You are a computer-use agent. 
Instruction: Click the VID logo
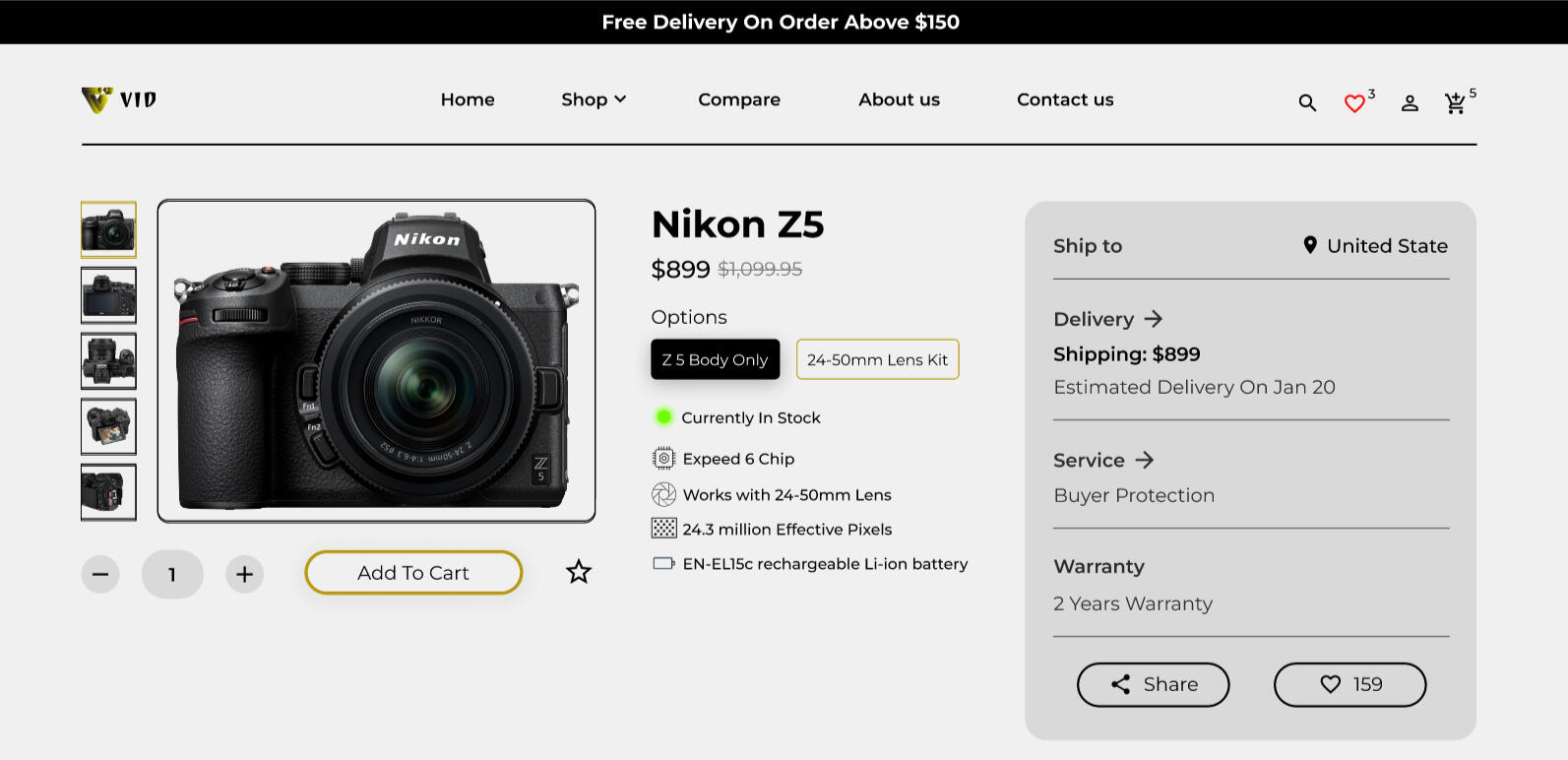click(x=119, y=99)
